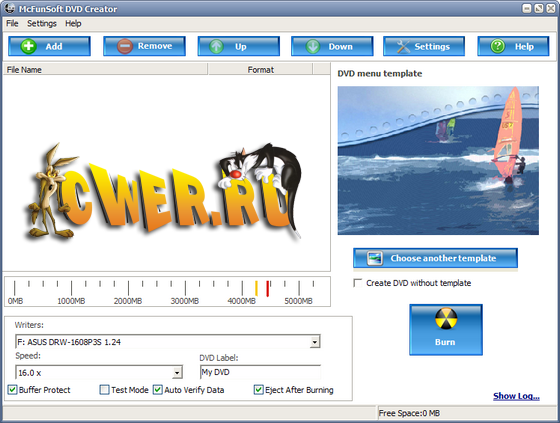Click the picture icon in Choose another template

[x=375, y=258]
